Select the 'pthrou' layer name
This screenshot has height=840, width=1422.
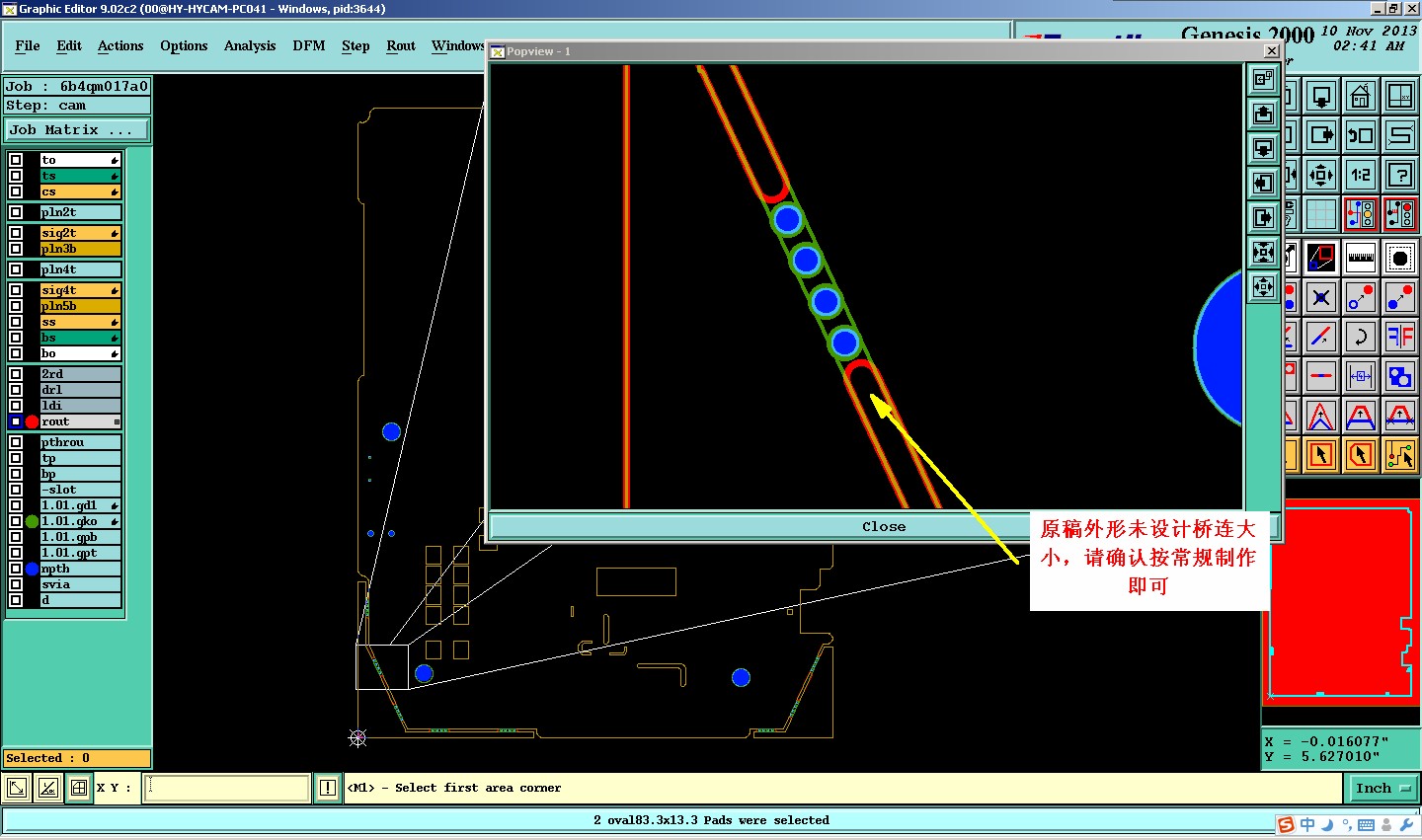(81, 442)
